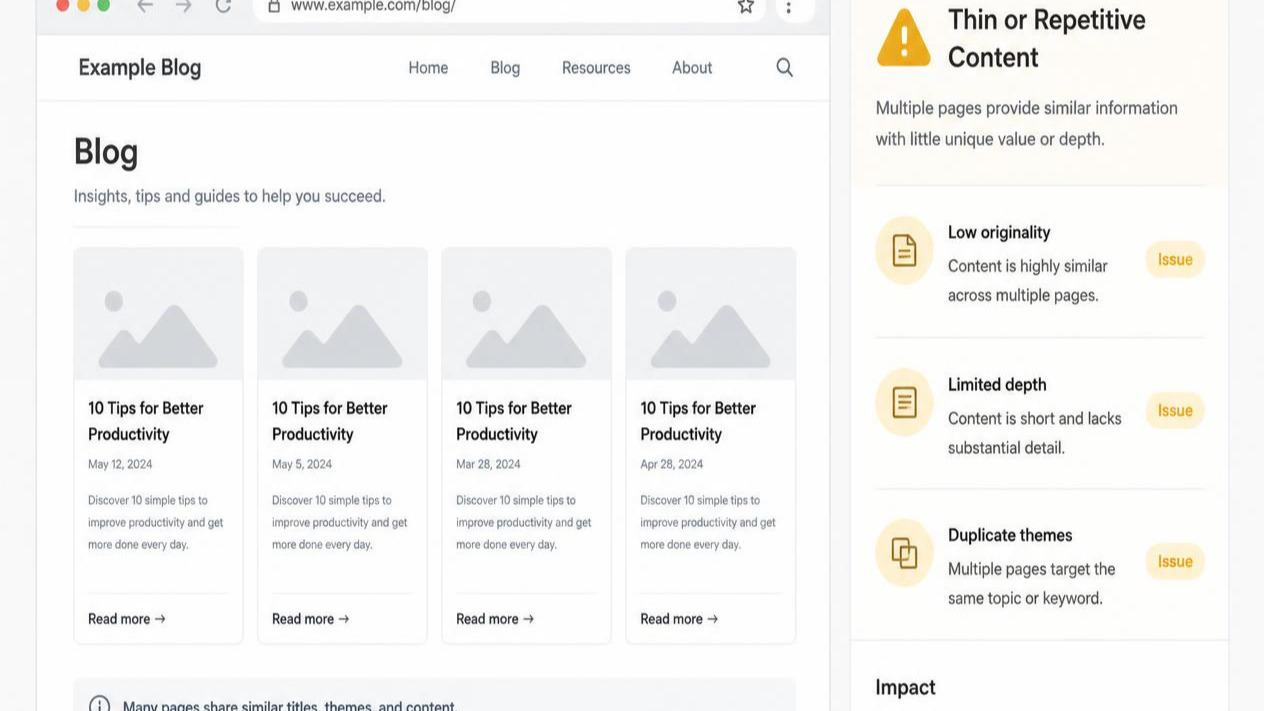This screenshot has width=1264, height=711.
Task: Click the "Impact" section heading
Action: pos(905,688)
